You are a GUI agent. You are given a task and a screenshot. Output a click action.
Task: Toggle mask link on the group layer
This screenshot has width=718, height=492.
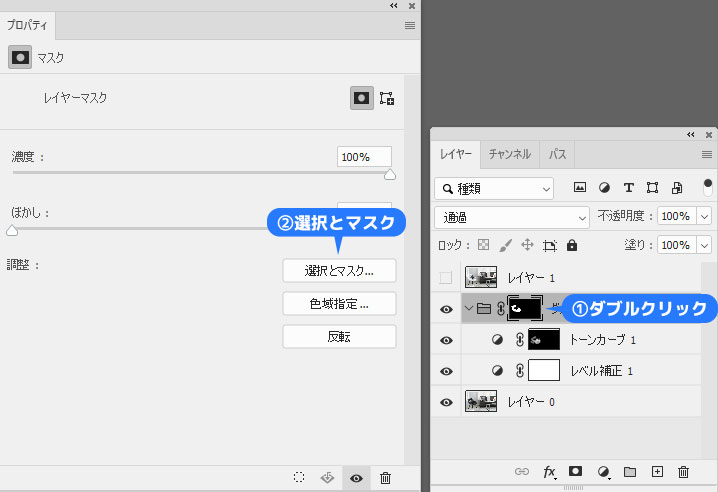coord(500,308)
